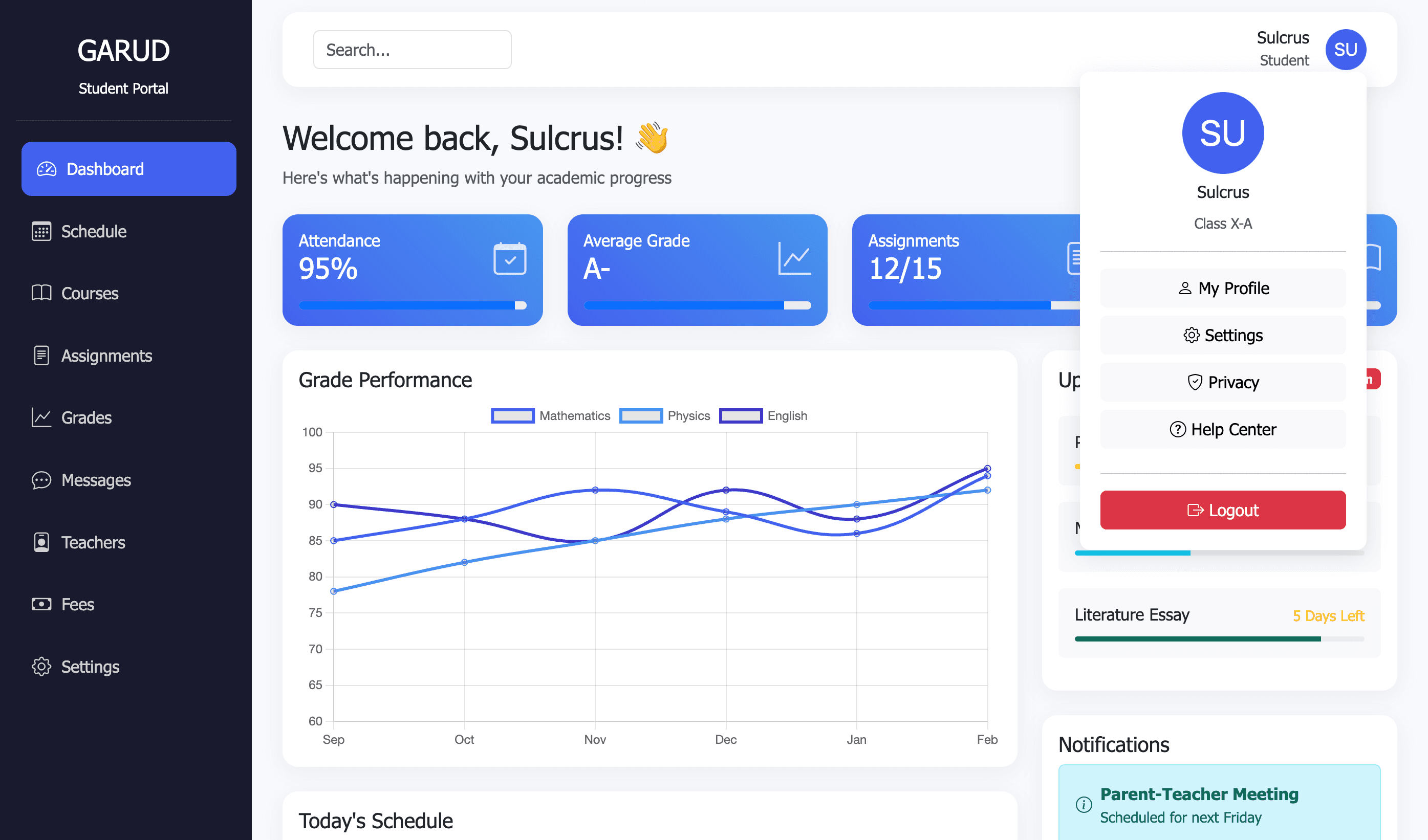Click the Sep data point on Physics line
This screenshot has height=840, width=1428.
[x=334, y=591]
